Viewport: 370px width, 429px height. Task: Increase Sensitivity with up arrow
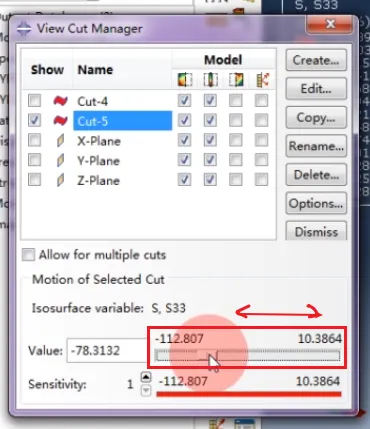click(x=146, y=377)
